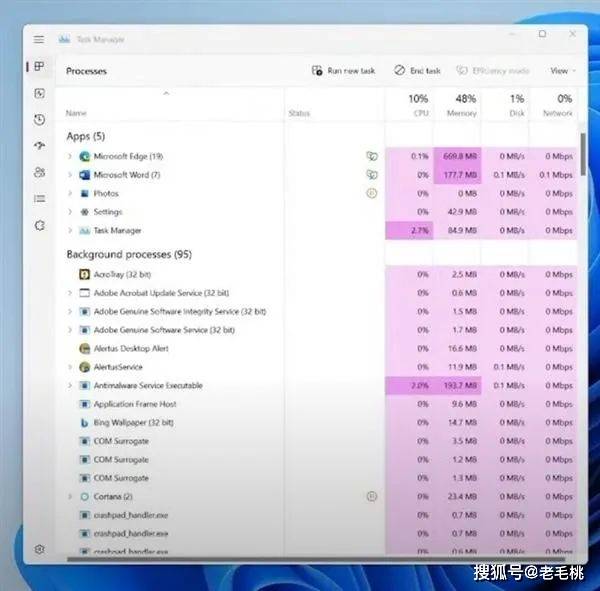
Task: Click the Microsoft Word app icon
Action: point(84,175)
